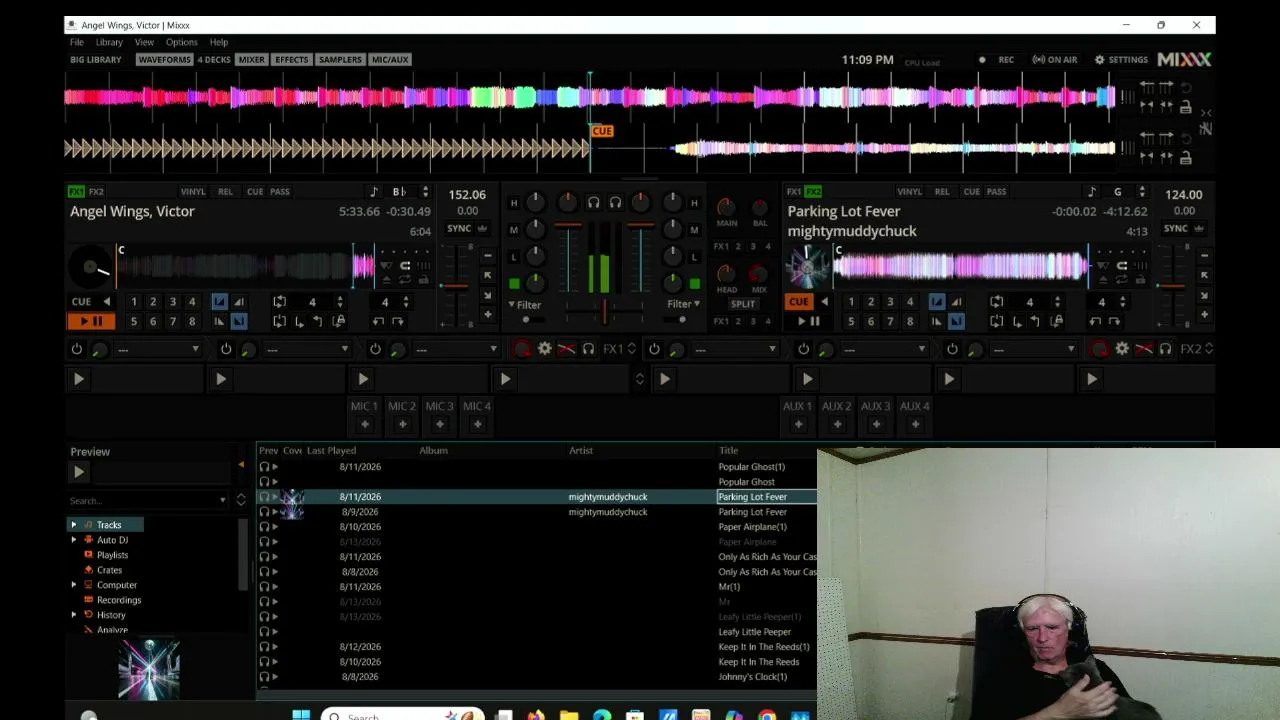Open the Library menu
The height and width of the screenshot is (720, 1280).
click(x=109, y=42)
